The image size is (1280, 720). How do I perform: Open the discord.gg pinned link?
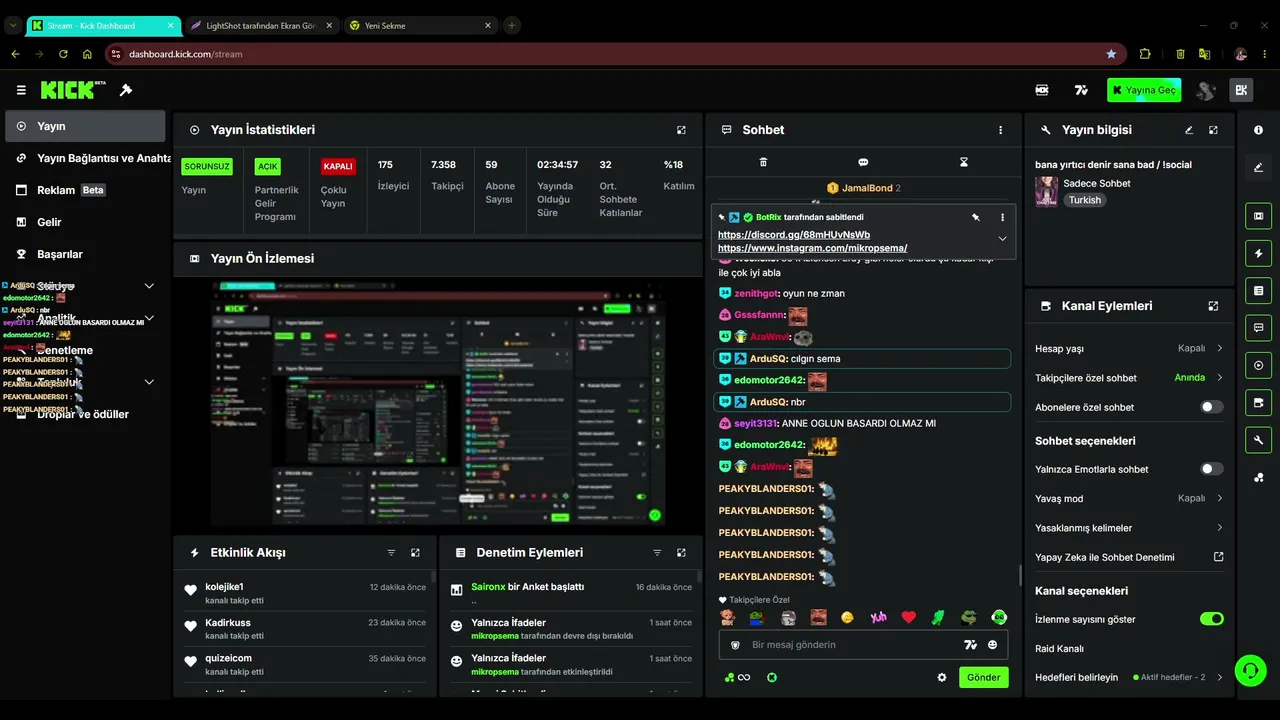794,235
